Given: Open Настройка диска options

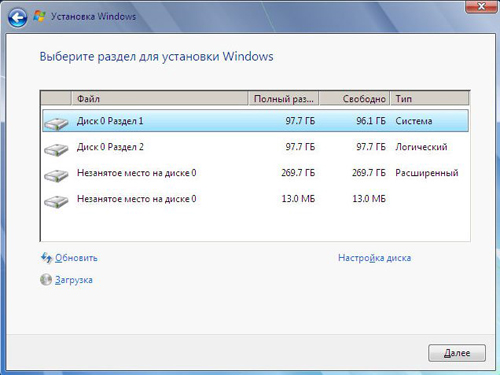Looking at the screenshot, I should (374, 258).
